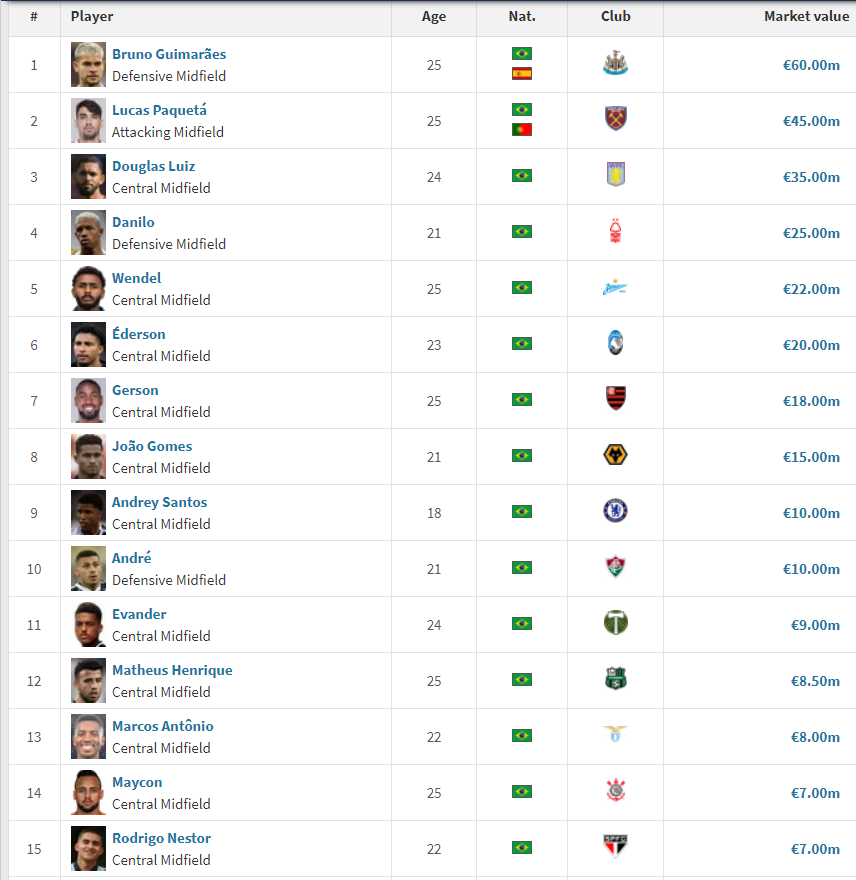Click Gerson's €18.00m market value
Screen dimensions: 856x880
tap(811, 401)
